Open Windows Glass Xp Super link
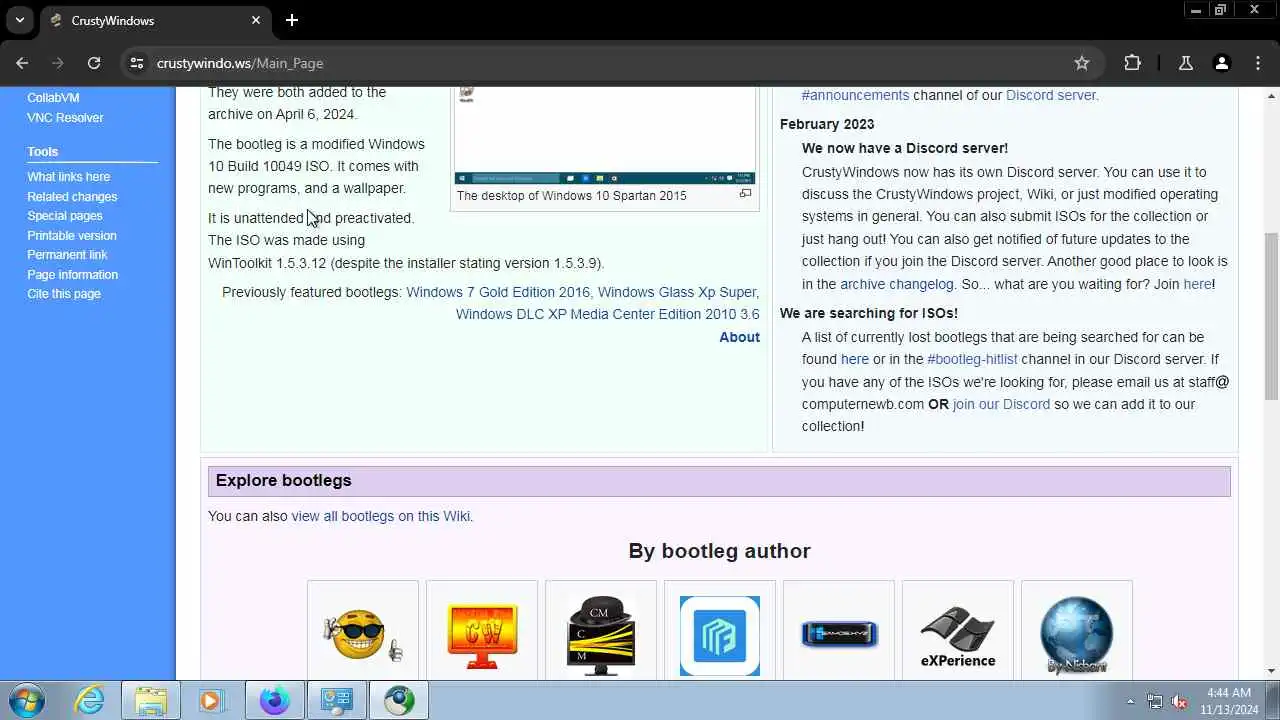 point(678,292)
